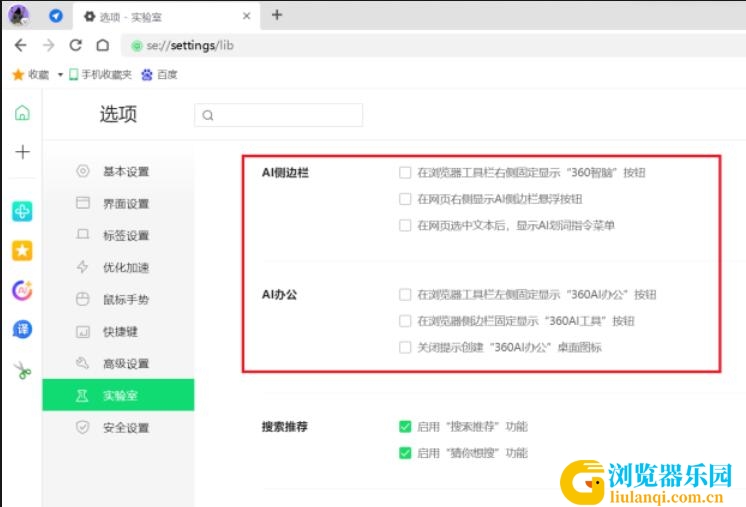Reload the current settings page
The height and width of the screenshot is (507, 746).
point(76,46)
